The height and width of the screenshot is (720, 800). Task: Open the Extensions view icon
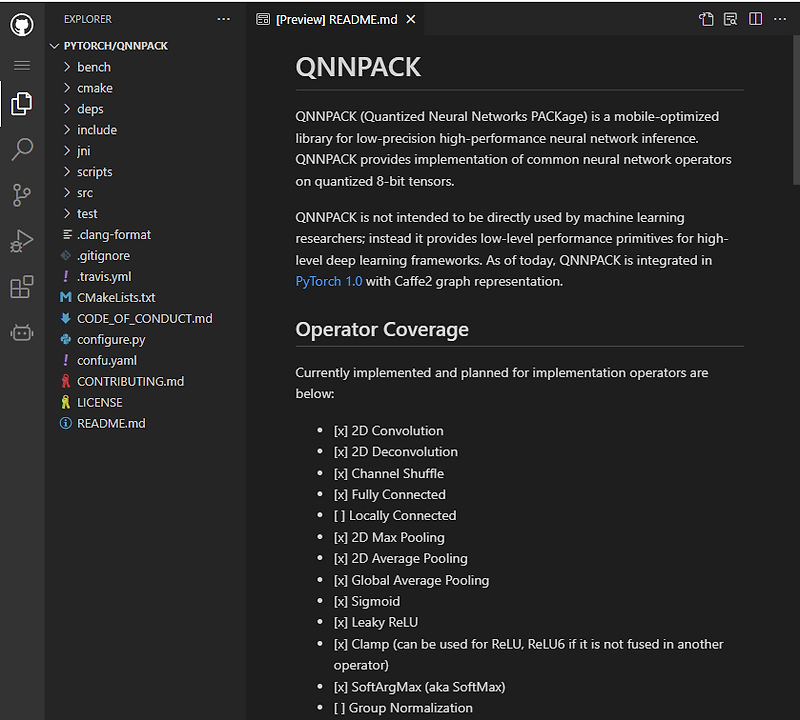coord(22,287)
